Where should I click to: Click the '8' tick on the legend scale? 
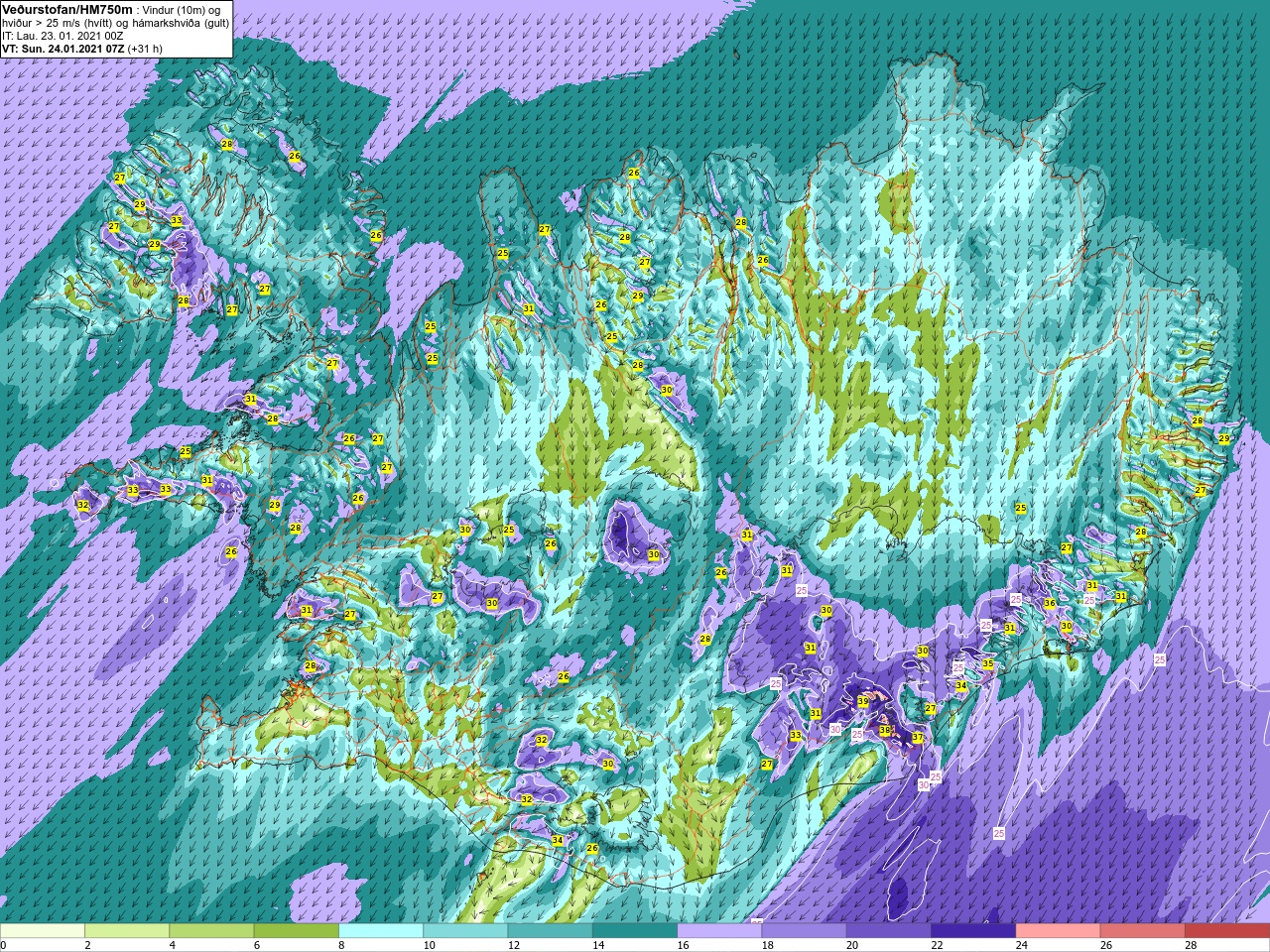point(341,945)
